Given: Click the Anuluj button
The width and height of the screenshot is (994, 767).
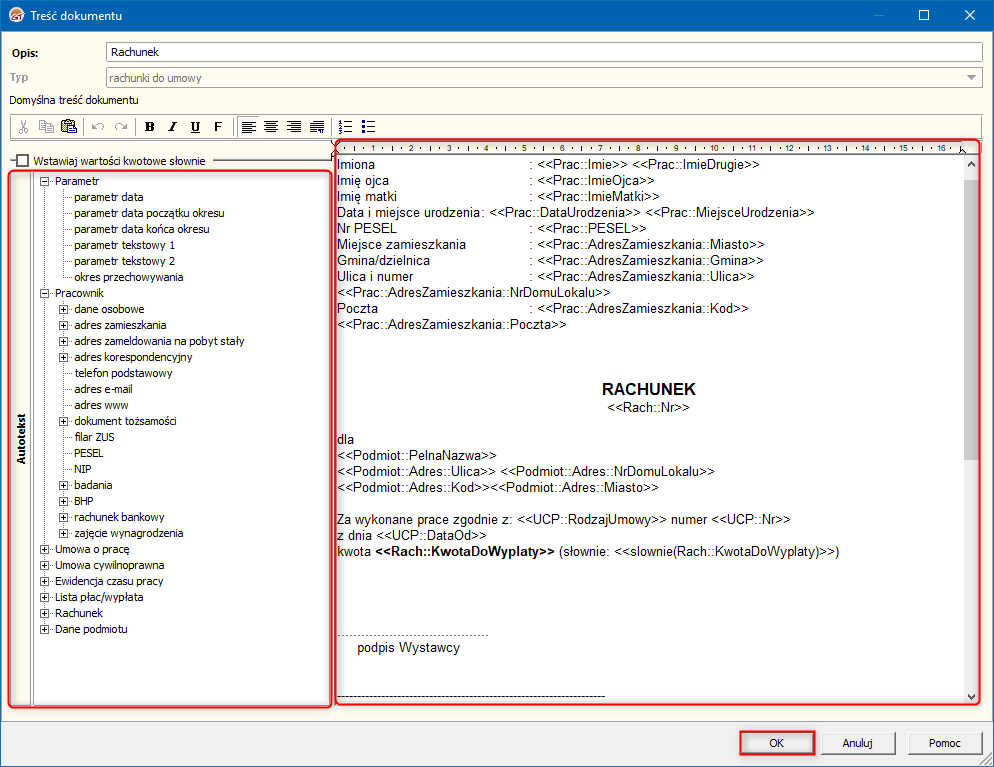Looking at the screenshot, I should (858, 743).
